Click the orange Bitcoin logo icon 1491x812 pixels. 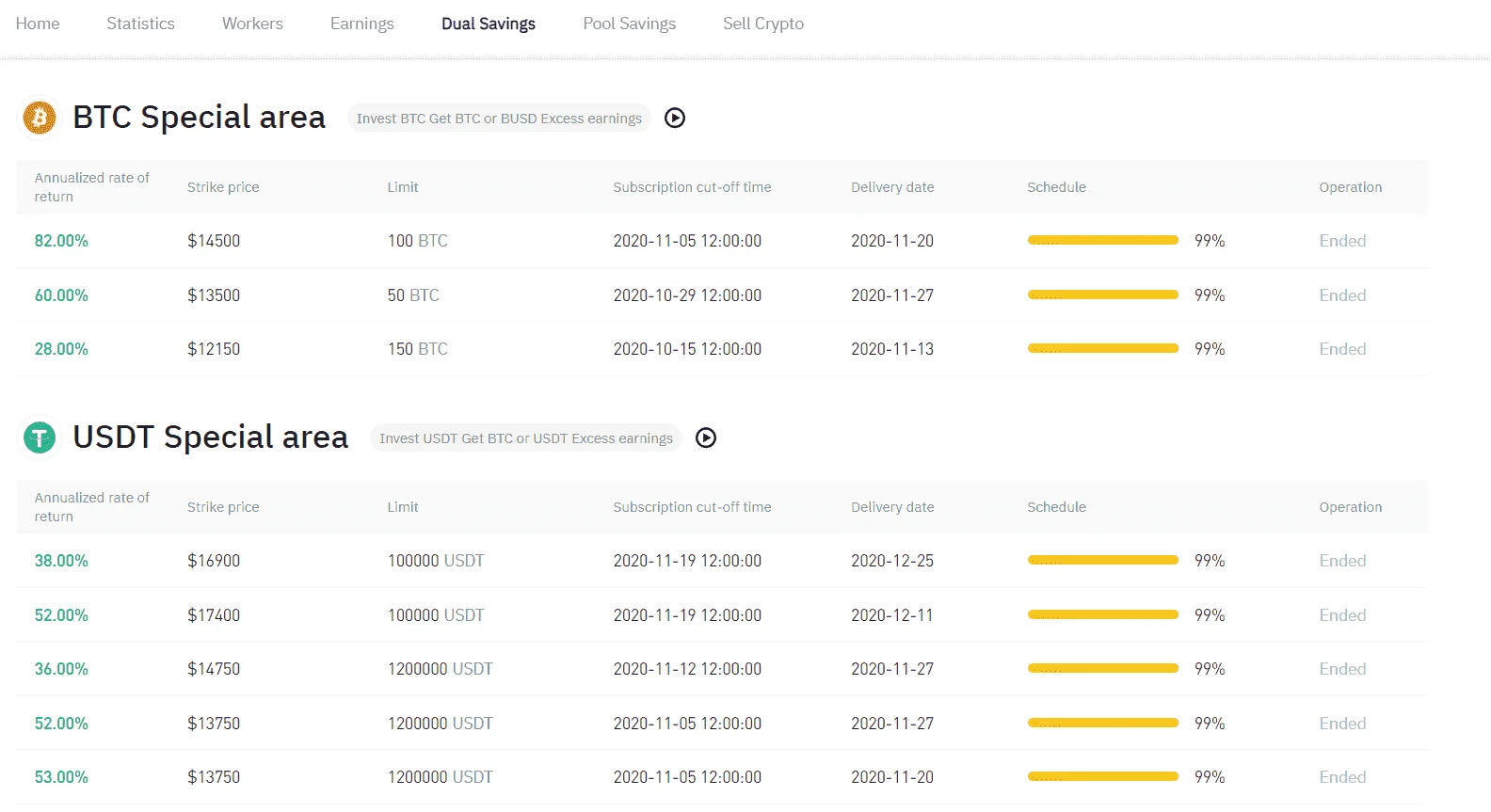coord(40,118)
